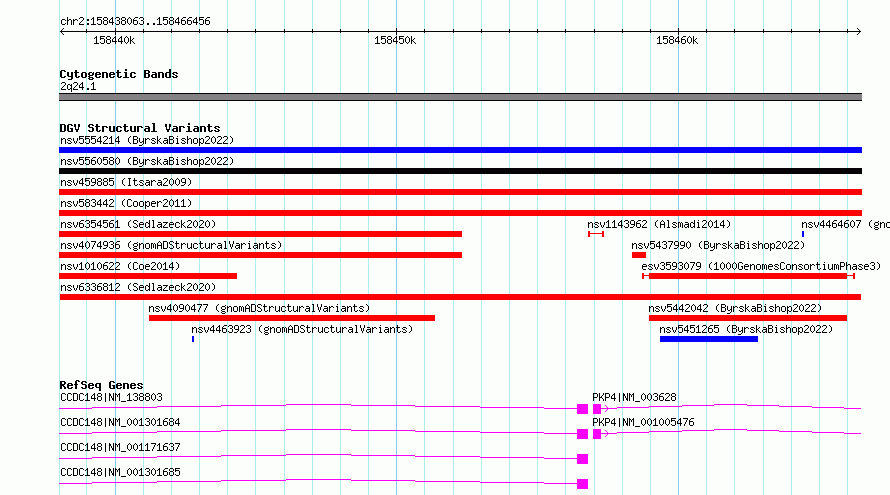Viewport: 890px width, 495px height.
Task: Click the nsv6336812 (Sedlazeck2020) red bar
Action: [x=460, y=297]
